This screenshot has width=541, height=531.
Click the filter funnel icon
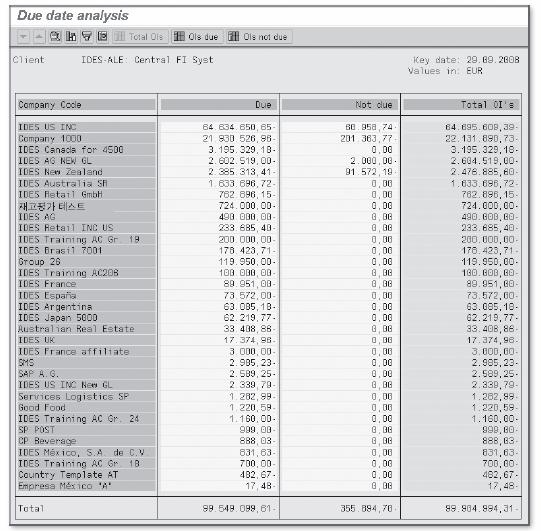point(87,36)
